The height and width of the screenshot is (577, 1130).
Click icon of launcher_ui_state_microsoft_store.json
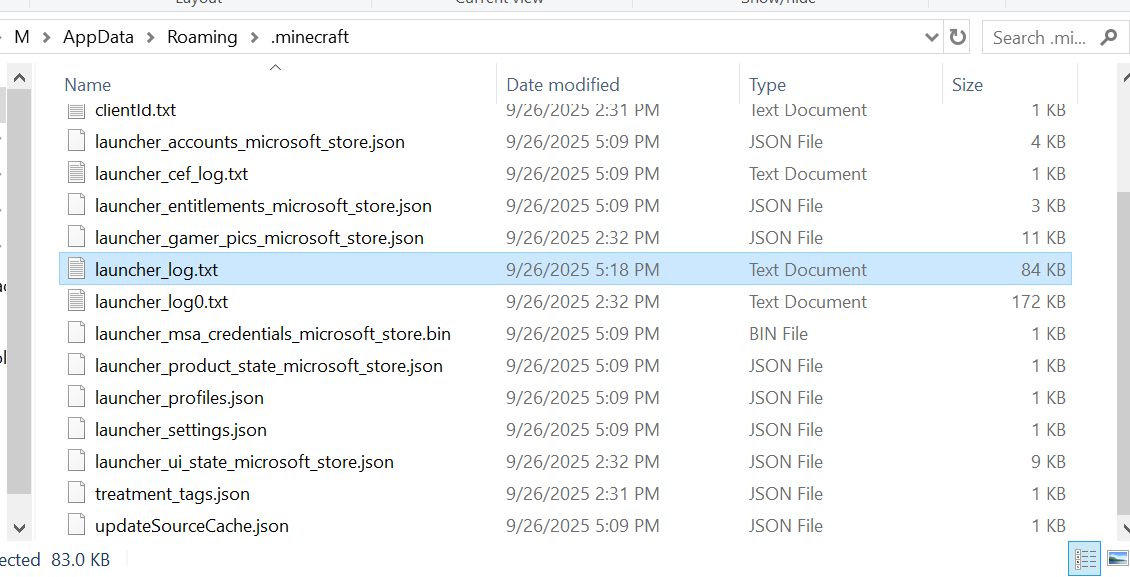(x=76, y=461)
